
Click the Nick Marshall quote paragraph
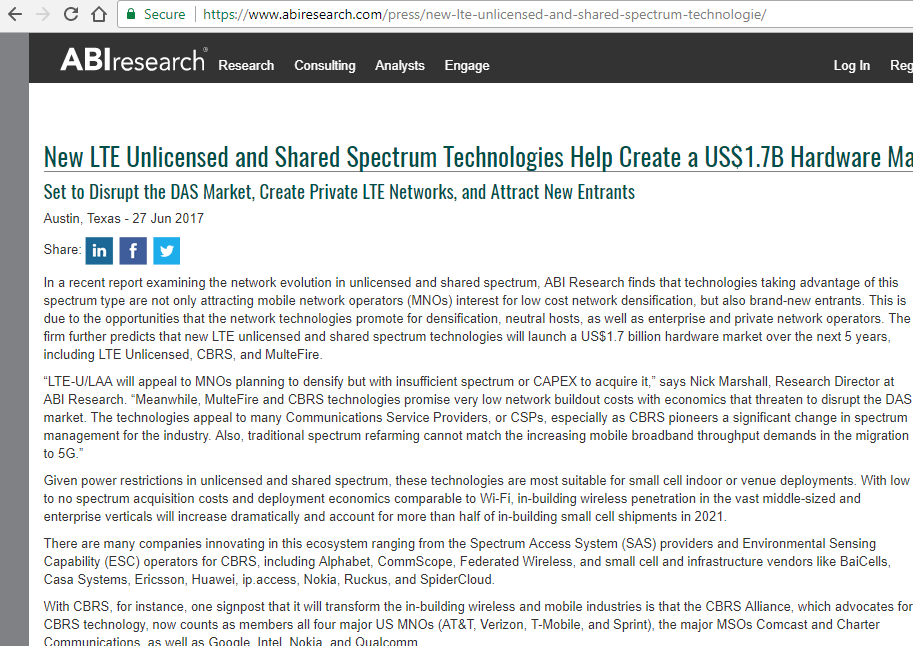(x=477, y=417)
